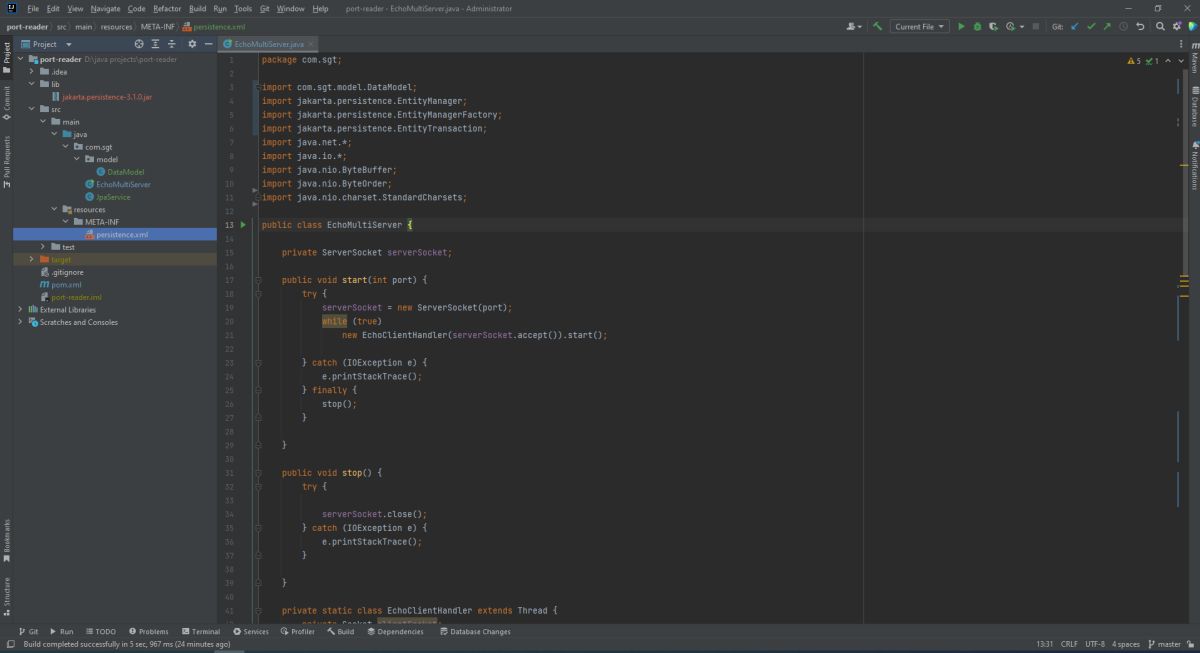Open the Refactor menu
The image size is (1200, 653).
[167, 8]
